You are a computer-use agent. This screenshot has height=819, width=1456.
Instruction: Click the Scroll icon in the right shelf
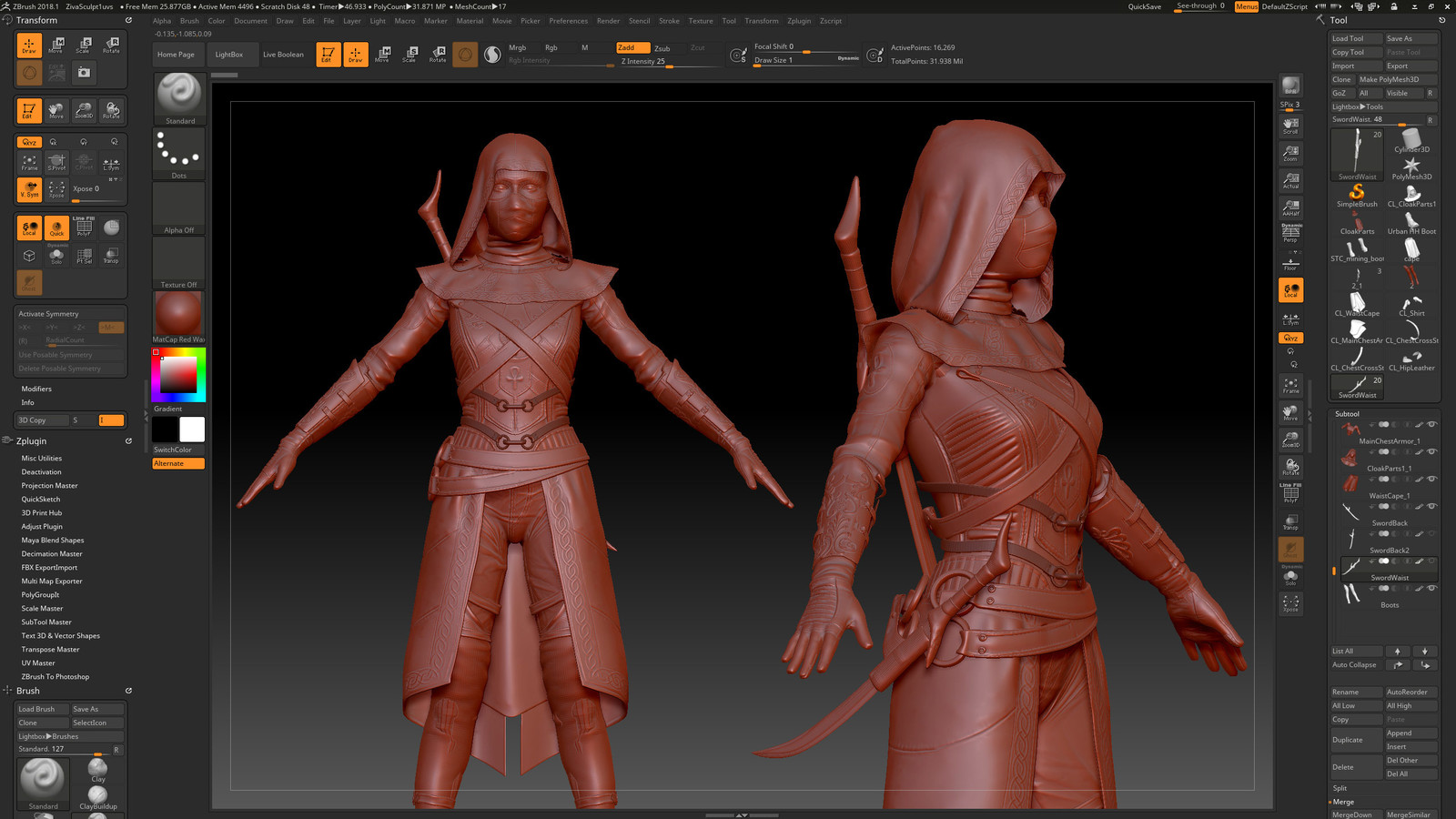[1290, 125]
